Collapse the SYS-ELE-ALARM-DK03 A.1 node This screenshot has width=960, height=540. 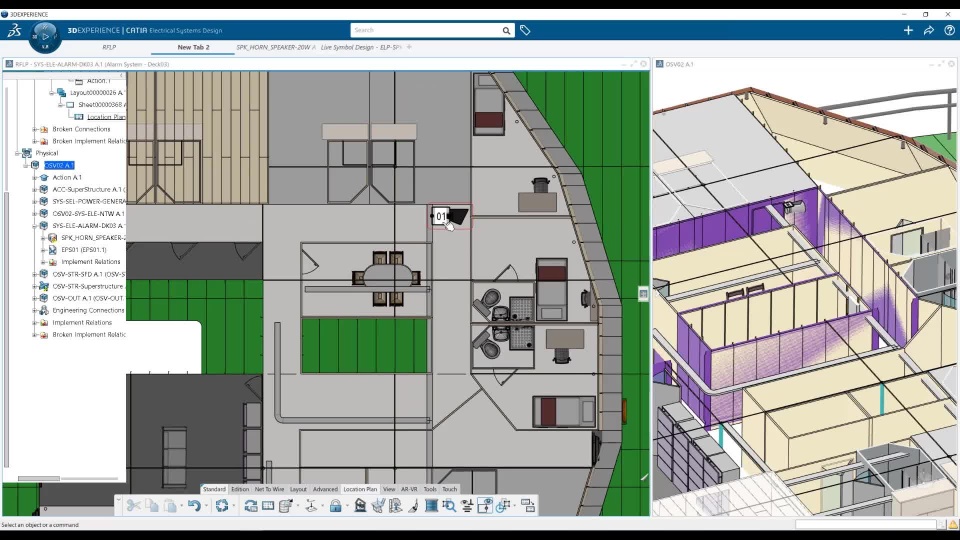[x=35, y=225]
